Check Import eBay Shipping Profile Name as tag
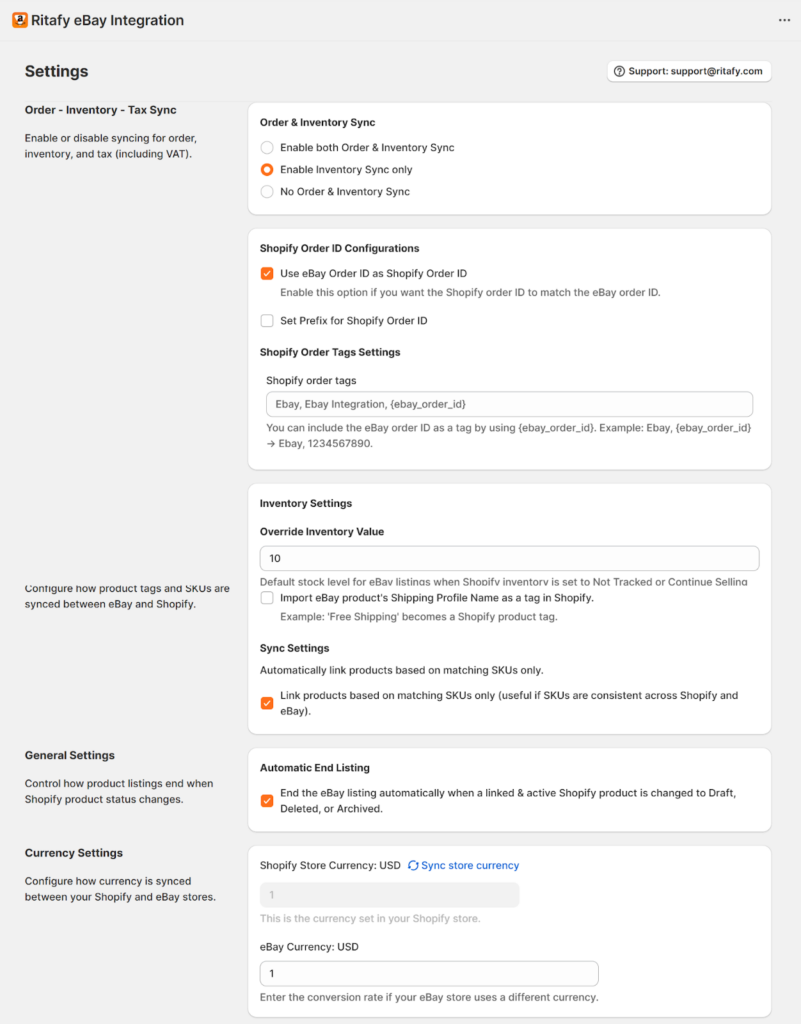 pos(267,598)
